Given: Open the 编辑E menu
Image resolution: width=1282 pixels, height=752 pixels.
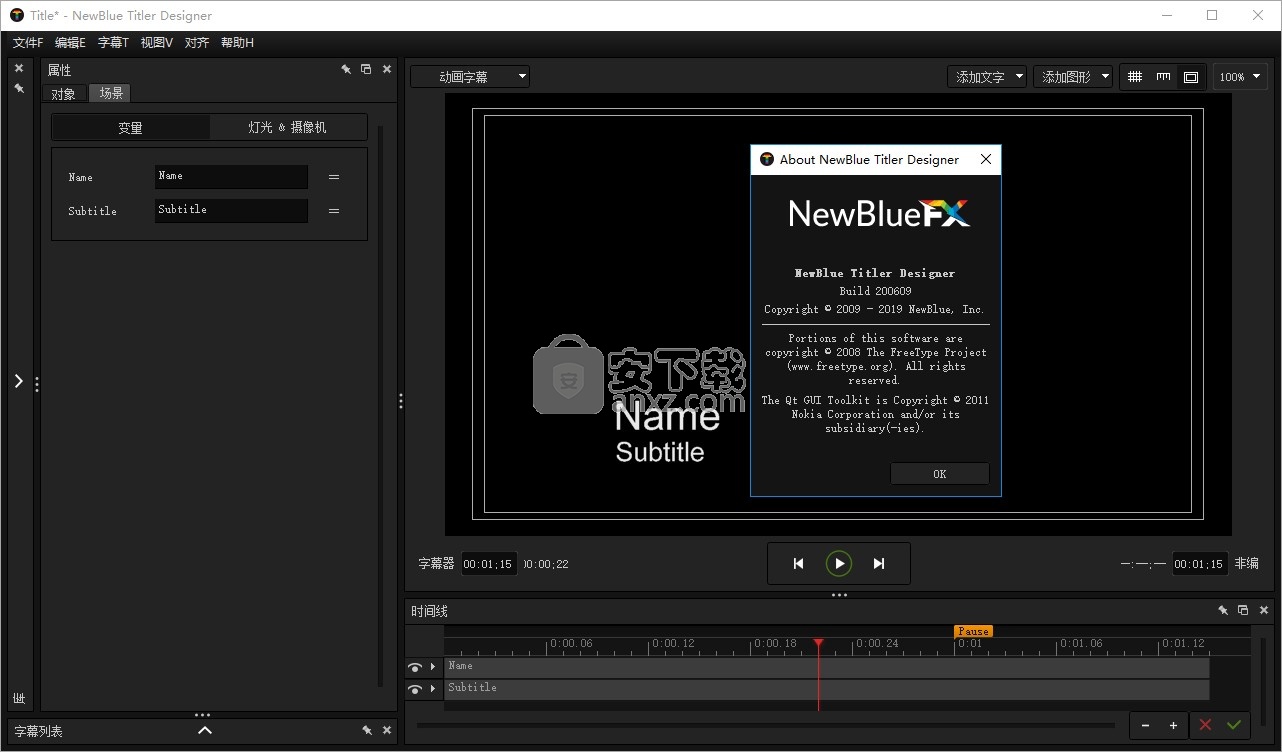Looking at the screenshot, I should 70,43.
